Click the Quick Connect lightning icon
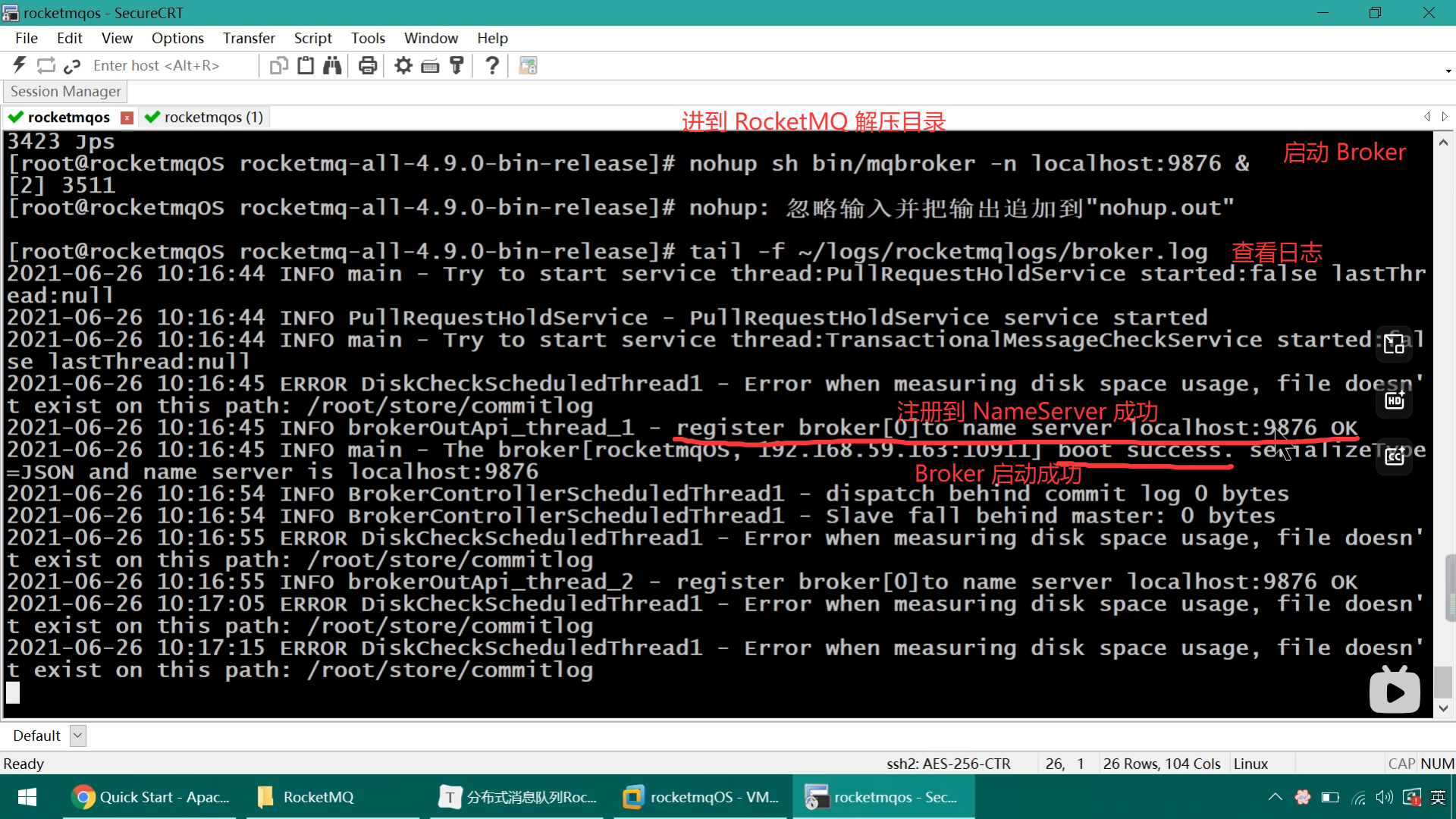This screenshot has height=819, width=1456. point(20,65)
